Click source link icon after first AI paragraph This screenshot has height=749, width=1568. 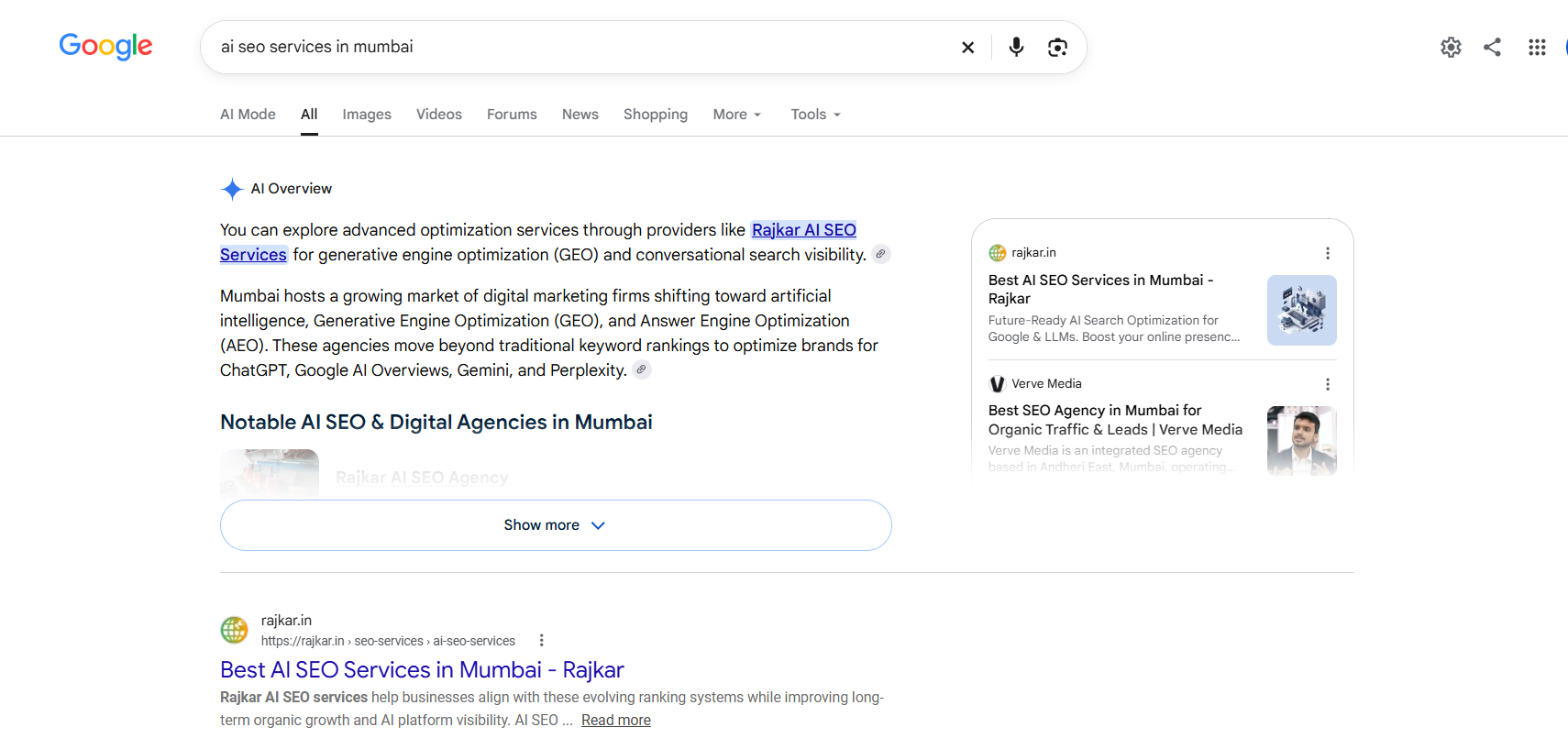880,254
